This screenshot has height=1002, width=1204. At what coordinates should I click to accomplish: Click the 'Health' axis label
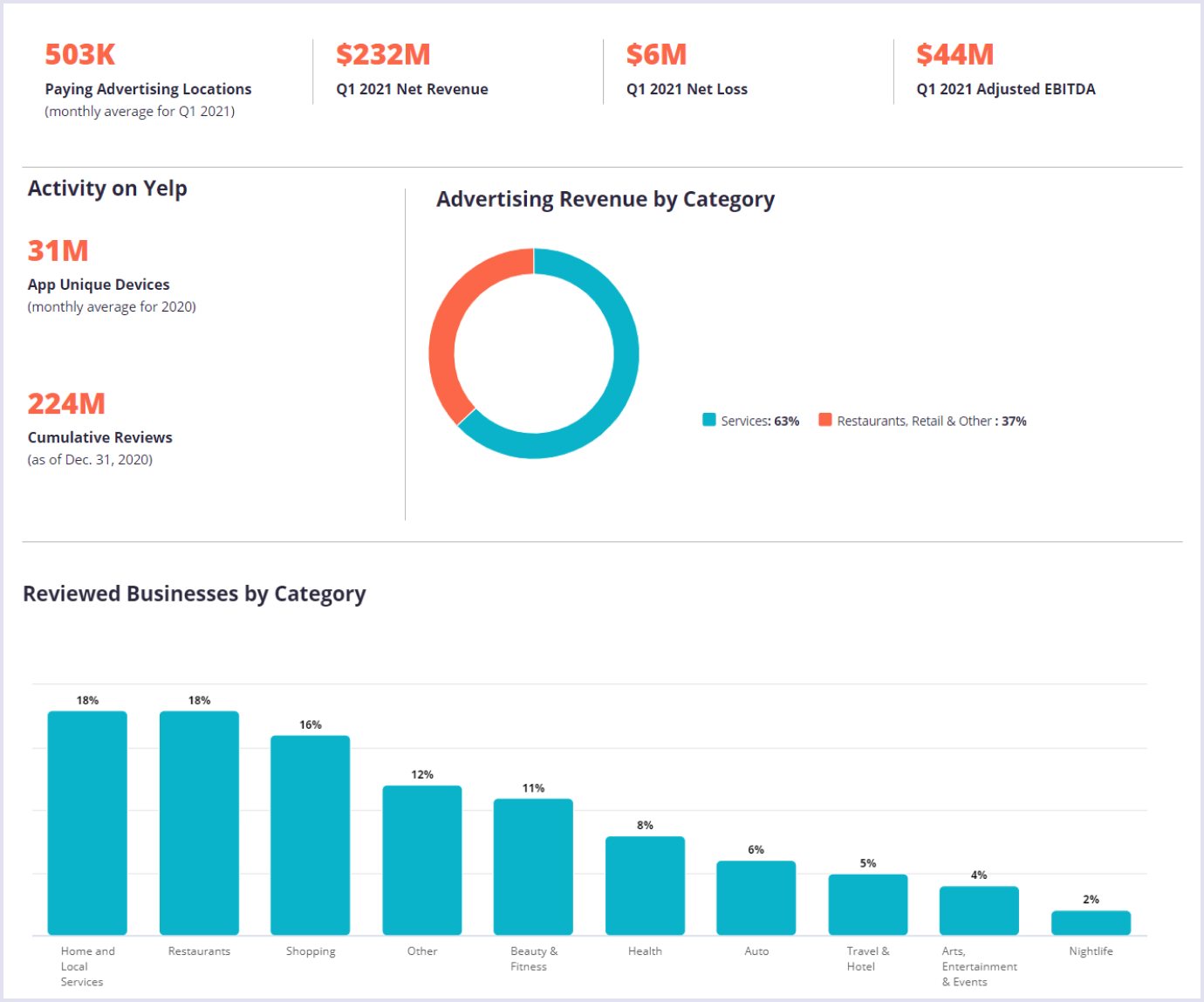point(645,951)
